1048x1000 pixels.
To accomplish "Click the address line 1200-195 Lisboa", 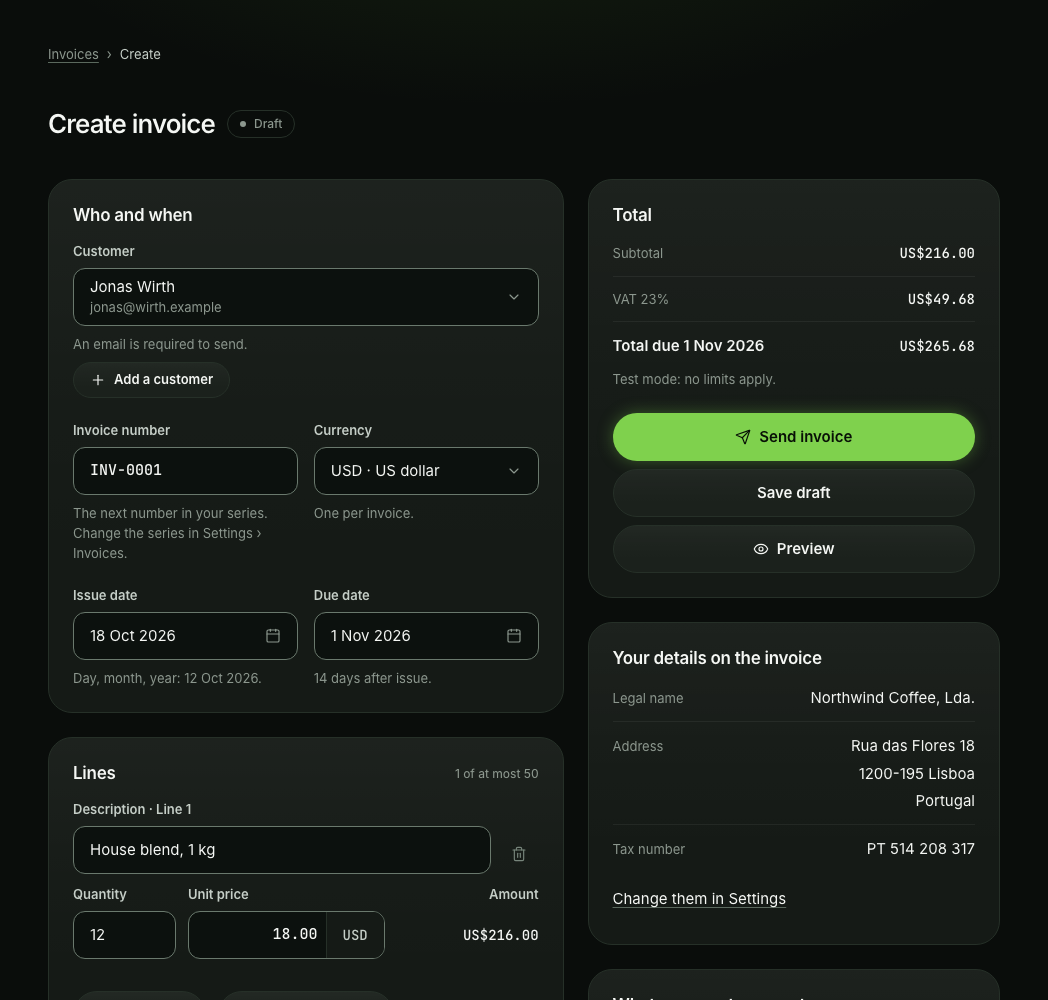I will click(916, 773).
